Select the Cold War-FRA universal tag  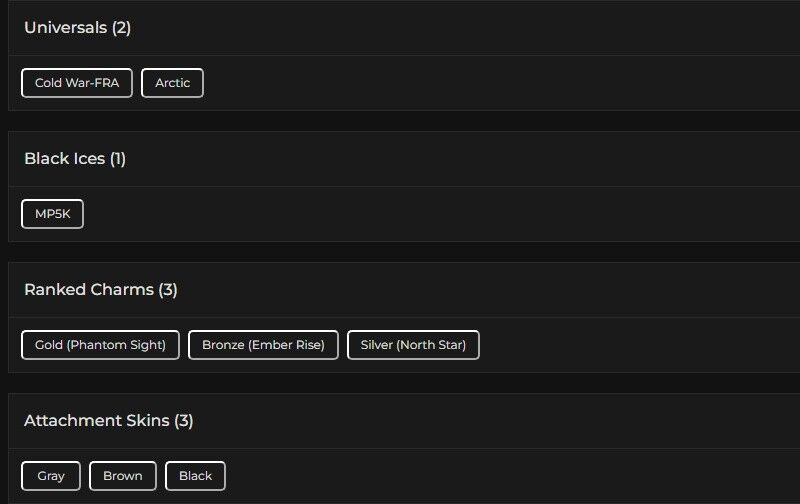[77, 83]
